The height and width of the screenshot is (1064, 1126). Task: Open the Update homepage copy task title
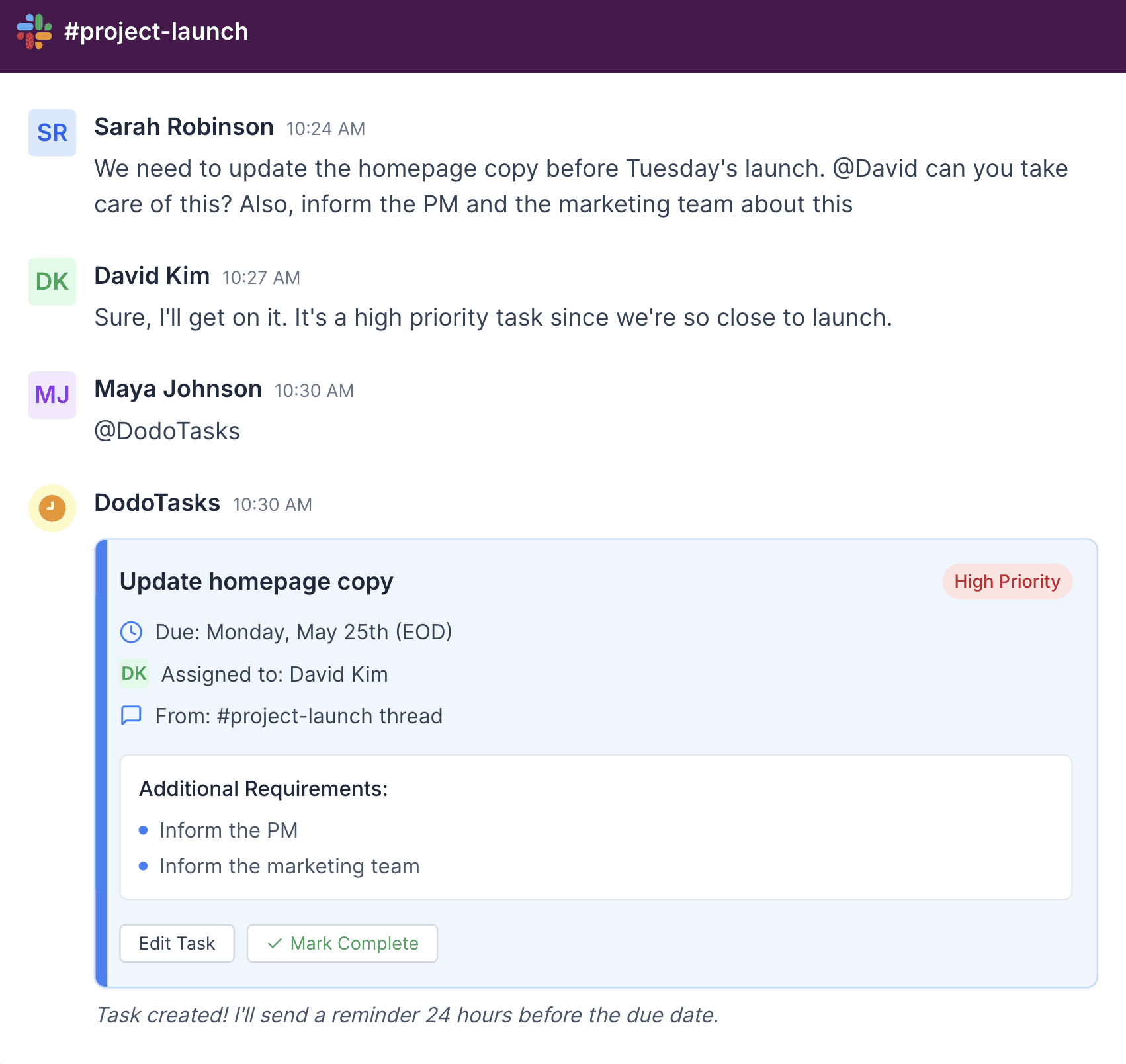257,582
